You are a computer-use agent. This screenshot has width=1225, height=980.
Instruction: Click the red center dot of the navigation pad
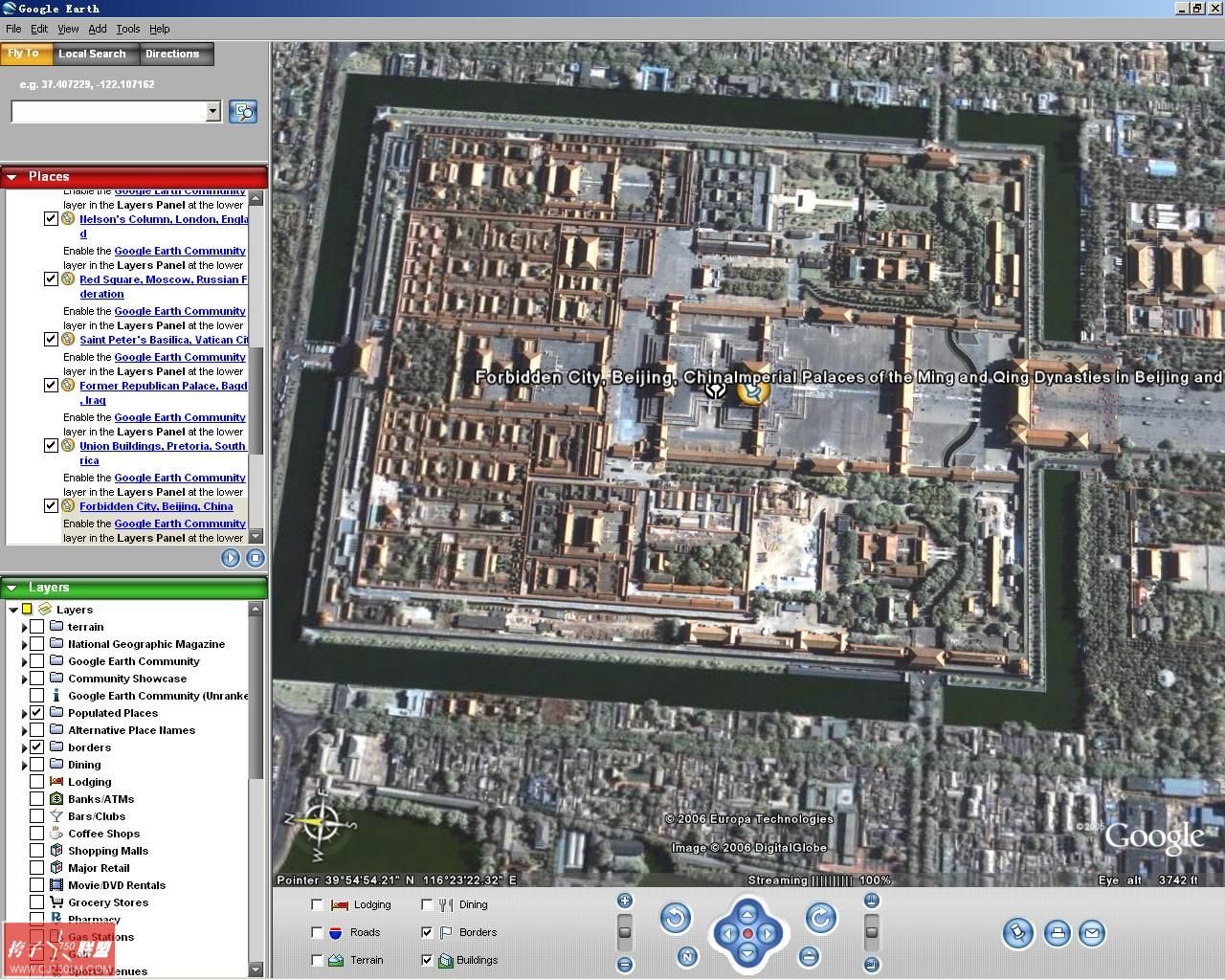[747, 934]
